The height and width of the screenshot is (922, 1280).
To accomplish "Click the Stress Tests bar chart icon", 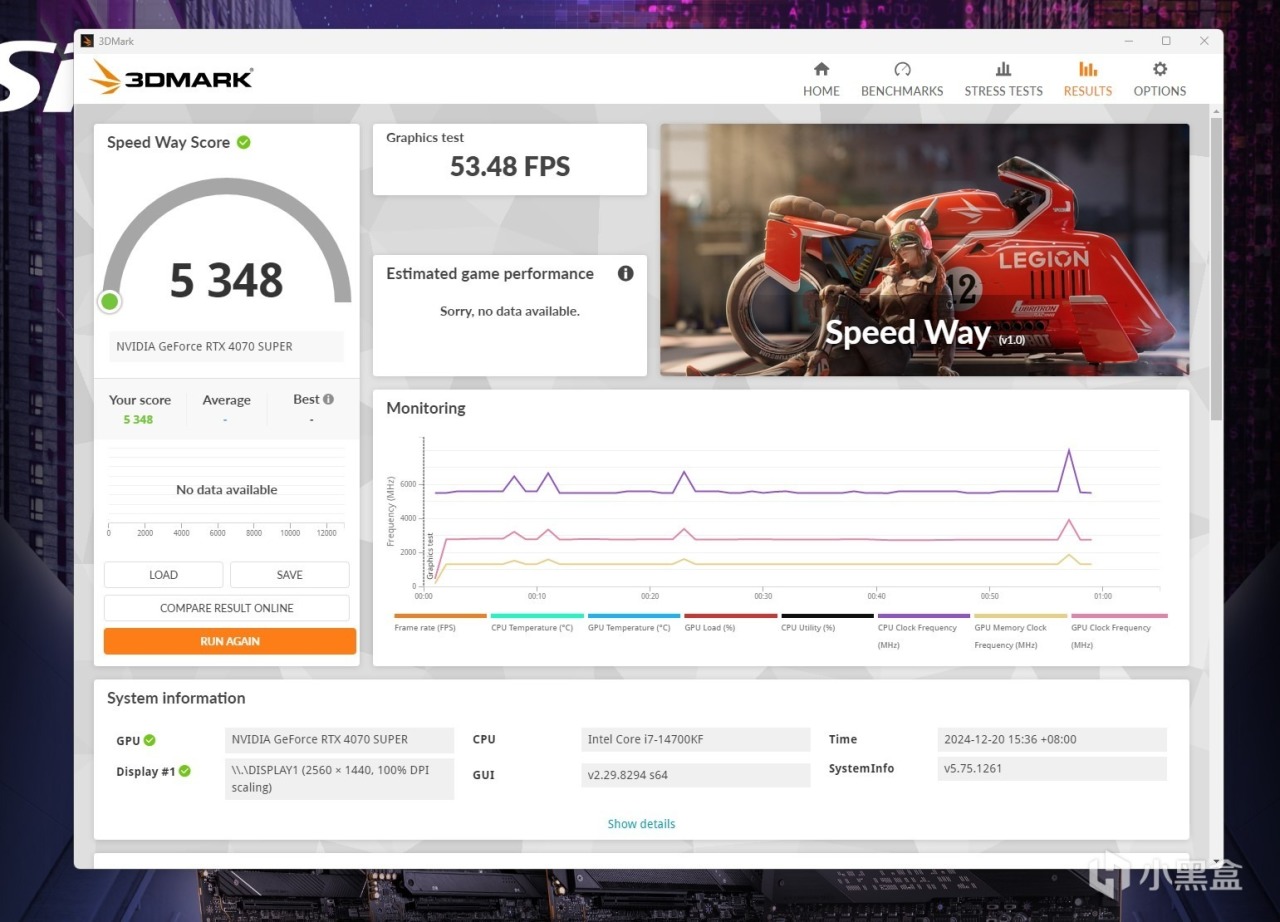I will pos(1003,69).
